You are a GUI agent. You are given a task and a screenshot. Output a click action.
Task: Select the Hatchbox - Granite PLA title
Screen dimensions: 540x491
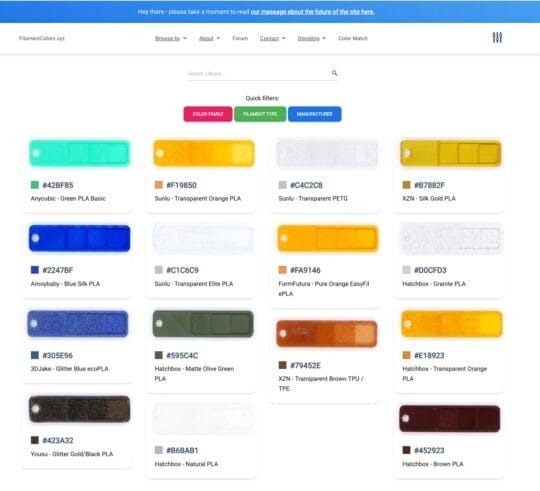click(x=434, y=284)
